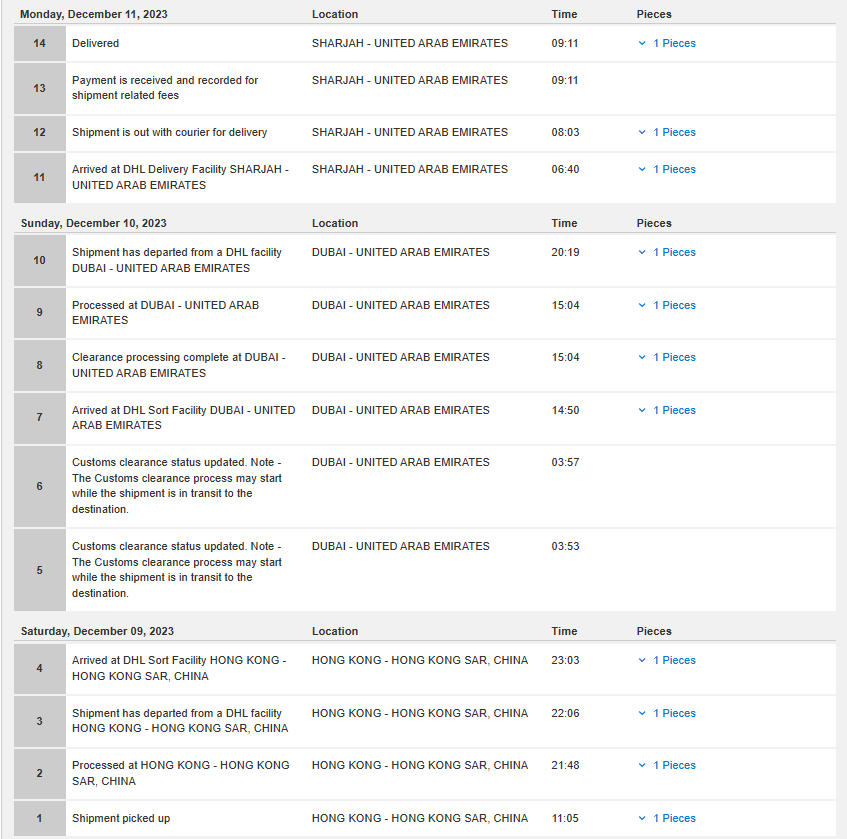847x839 pixels.
Task: Expand chevron for Dubai Sort Facility arrival
Action: tap(642, 410)
